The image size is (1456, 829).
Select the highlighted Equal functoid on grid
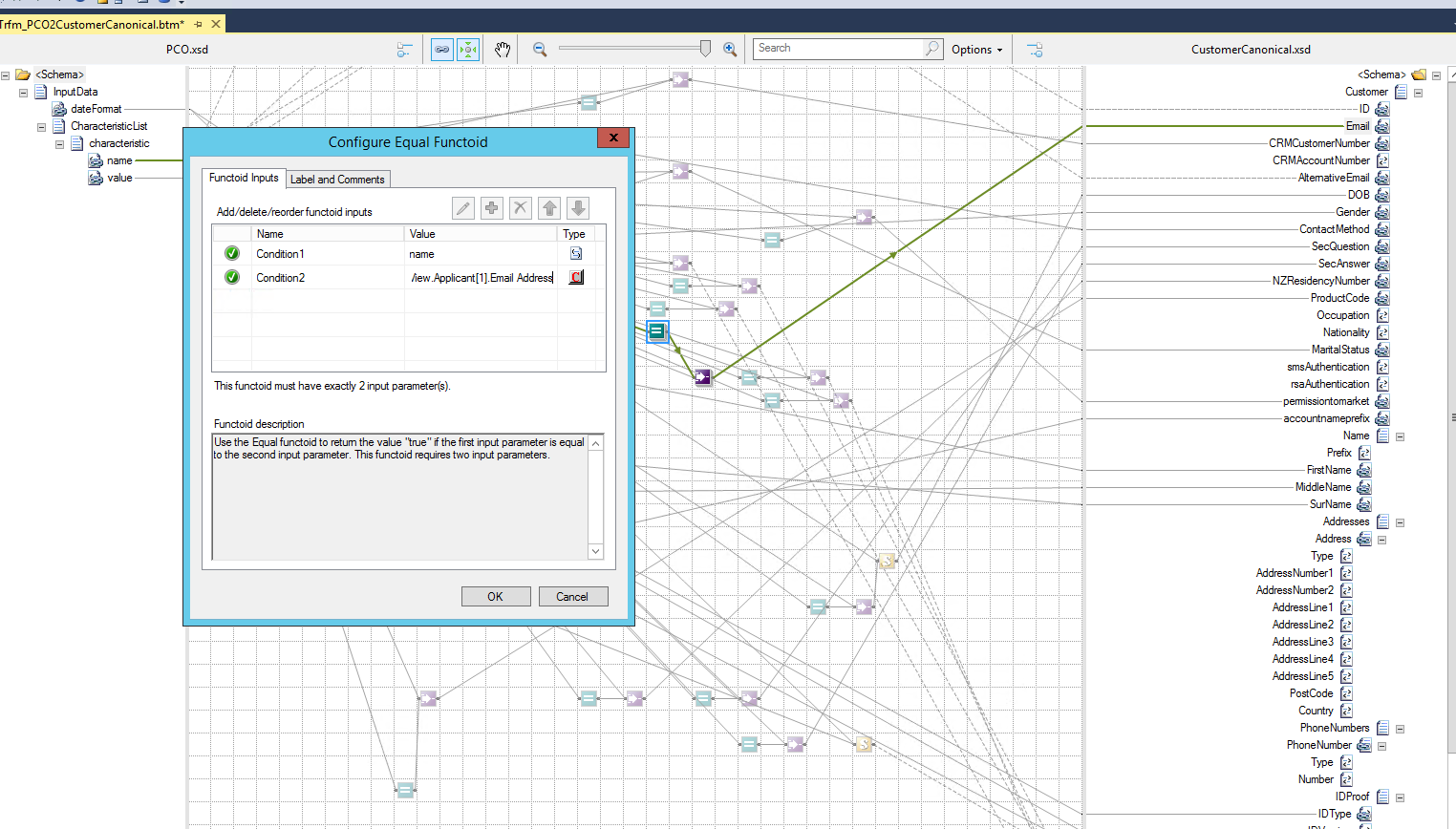point(657,331)
